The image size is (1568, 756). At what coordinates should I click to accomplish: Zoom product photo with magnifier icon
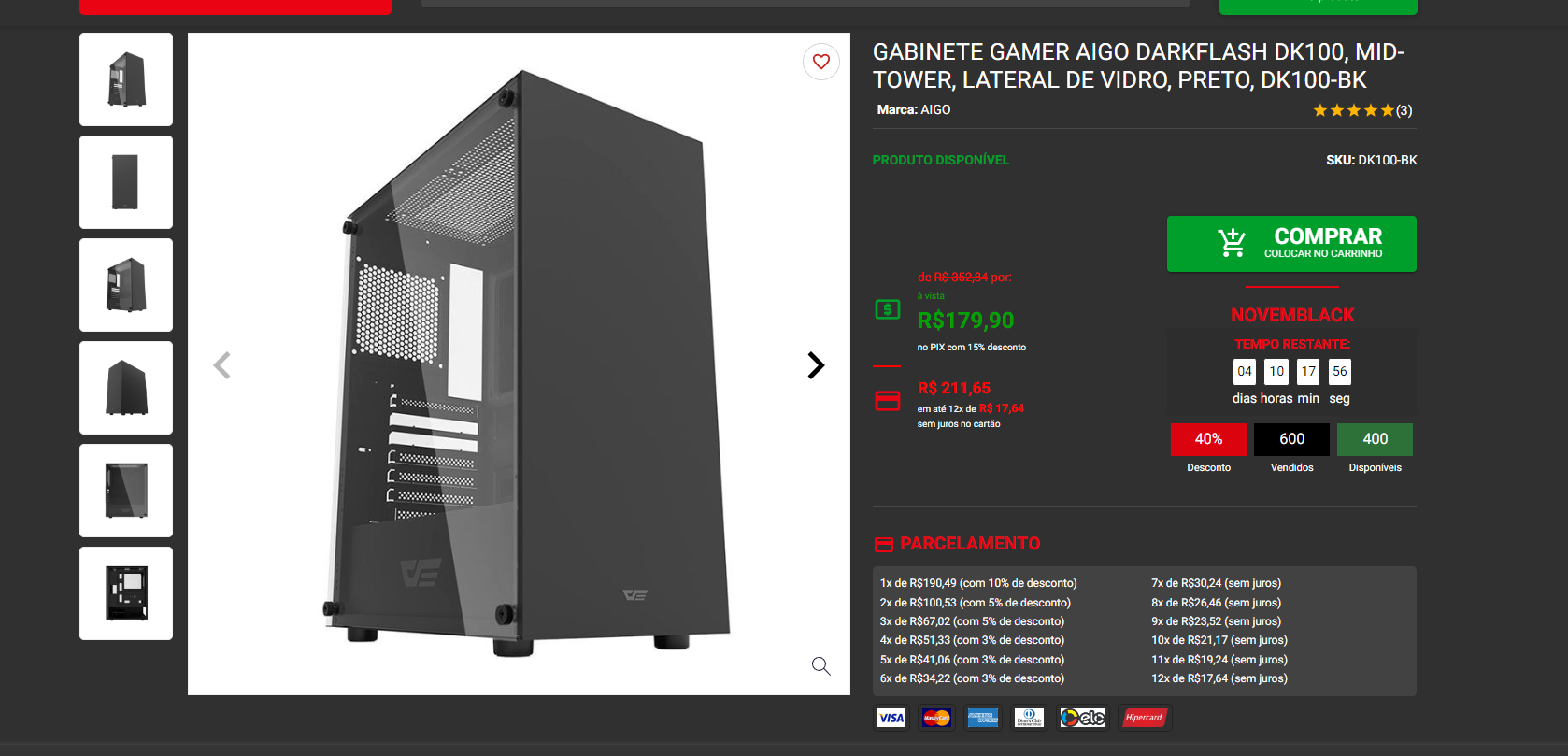820,665
